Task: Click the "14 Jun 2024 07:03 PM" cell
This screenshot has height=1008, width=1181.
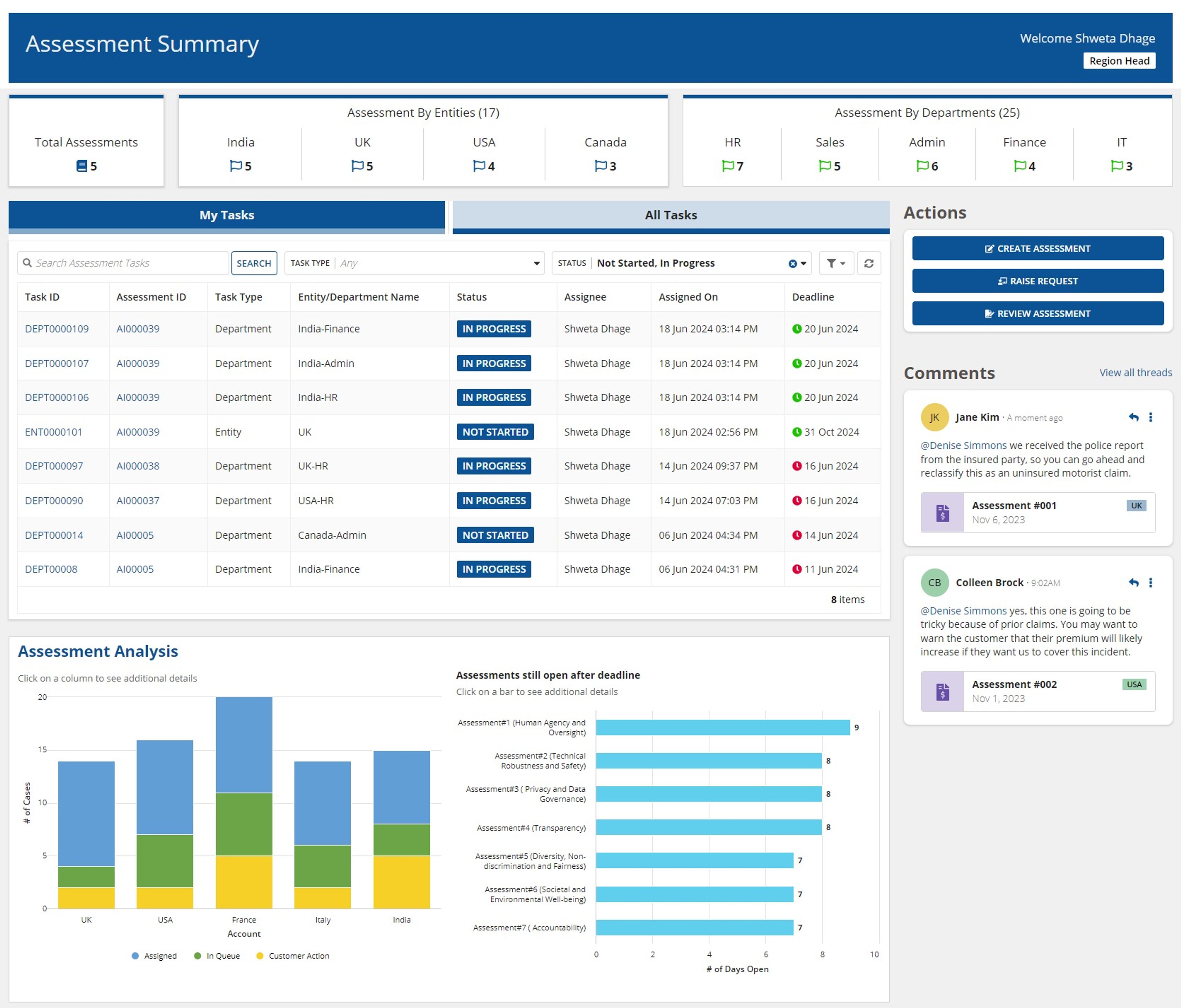Action: pyautogui.click(x=709, y=501)
